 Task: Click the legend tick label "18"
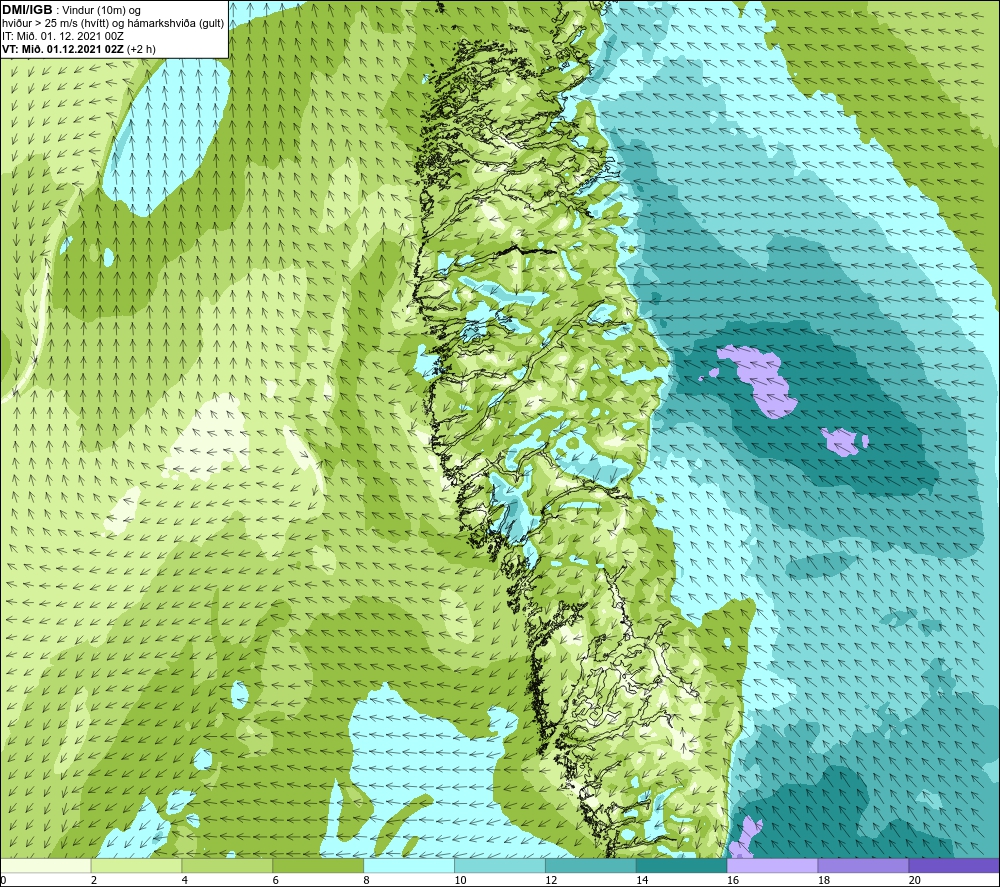pyautogui.click(x=823, y=880)
